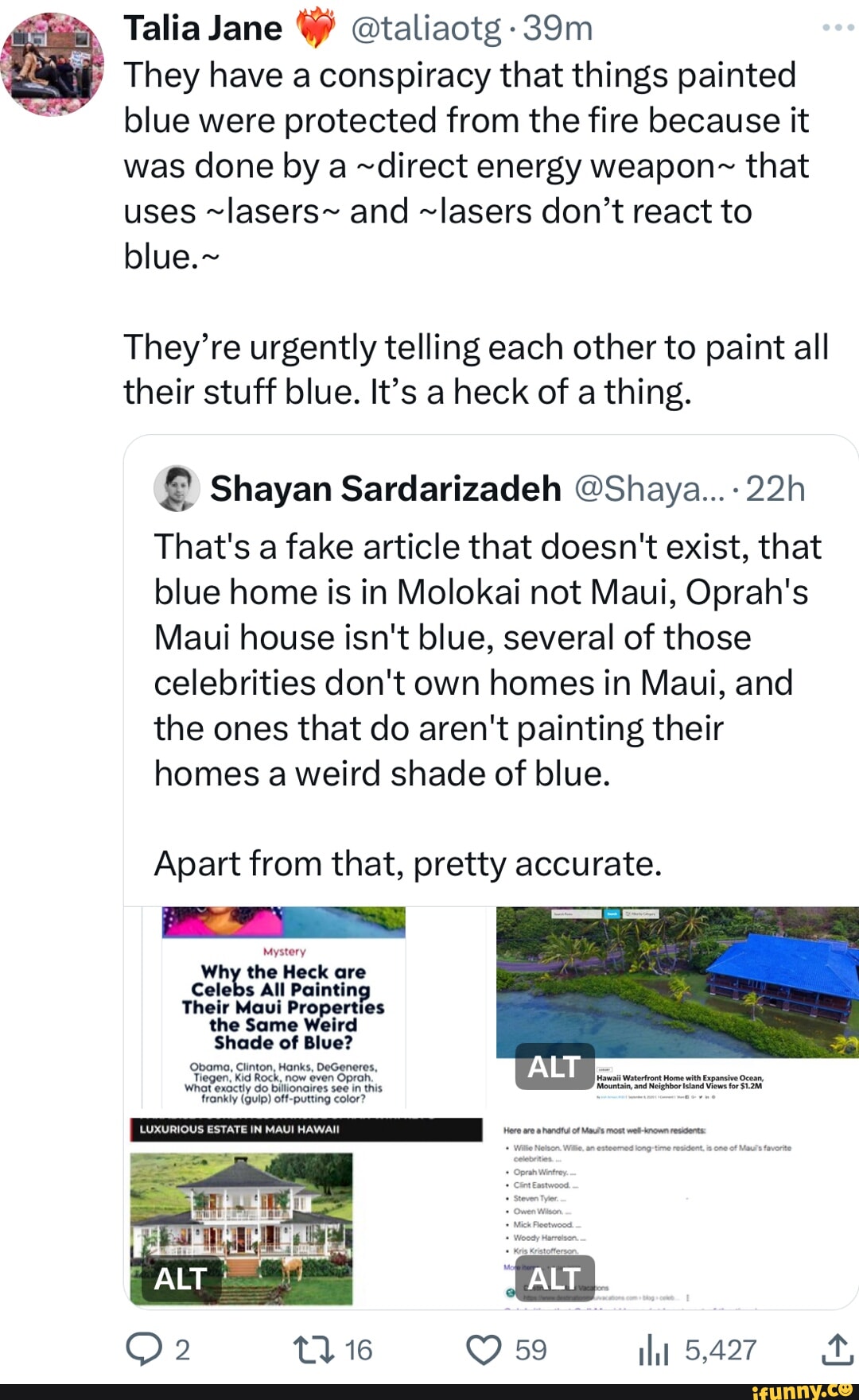Click the ifunny.co watermark logo

802,1390
